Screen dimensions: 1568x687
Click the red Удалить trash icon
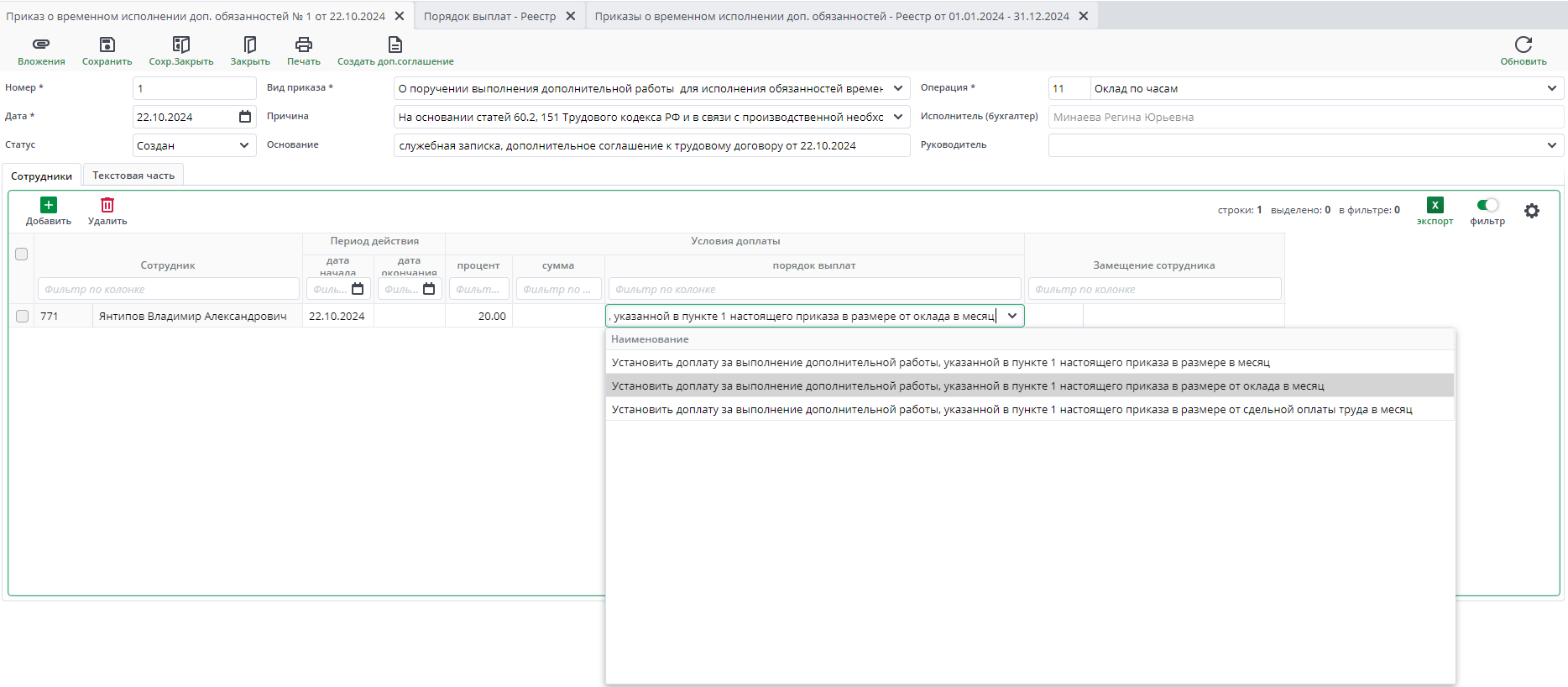(107, 205)
